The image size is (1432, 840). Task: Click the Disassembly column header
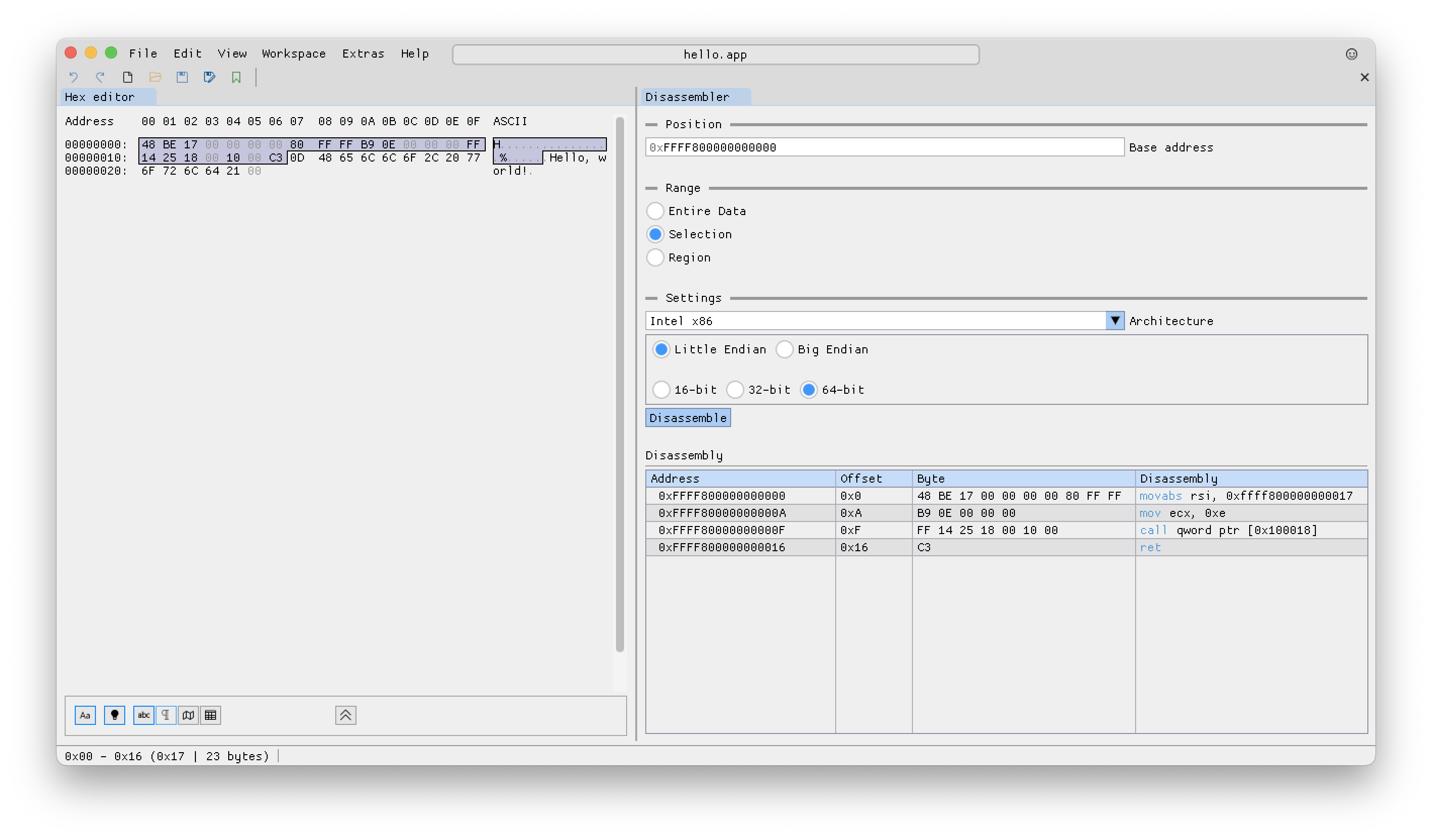click(1251, 479)
